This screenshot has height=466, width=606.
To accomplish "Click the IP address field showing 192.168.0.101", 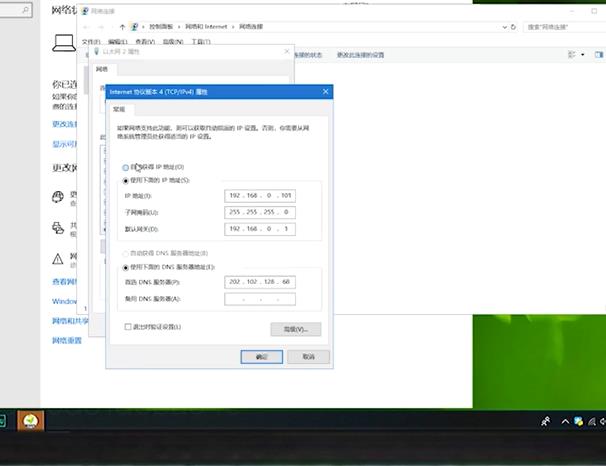I will tap(260, 196).
